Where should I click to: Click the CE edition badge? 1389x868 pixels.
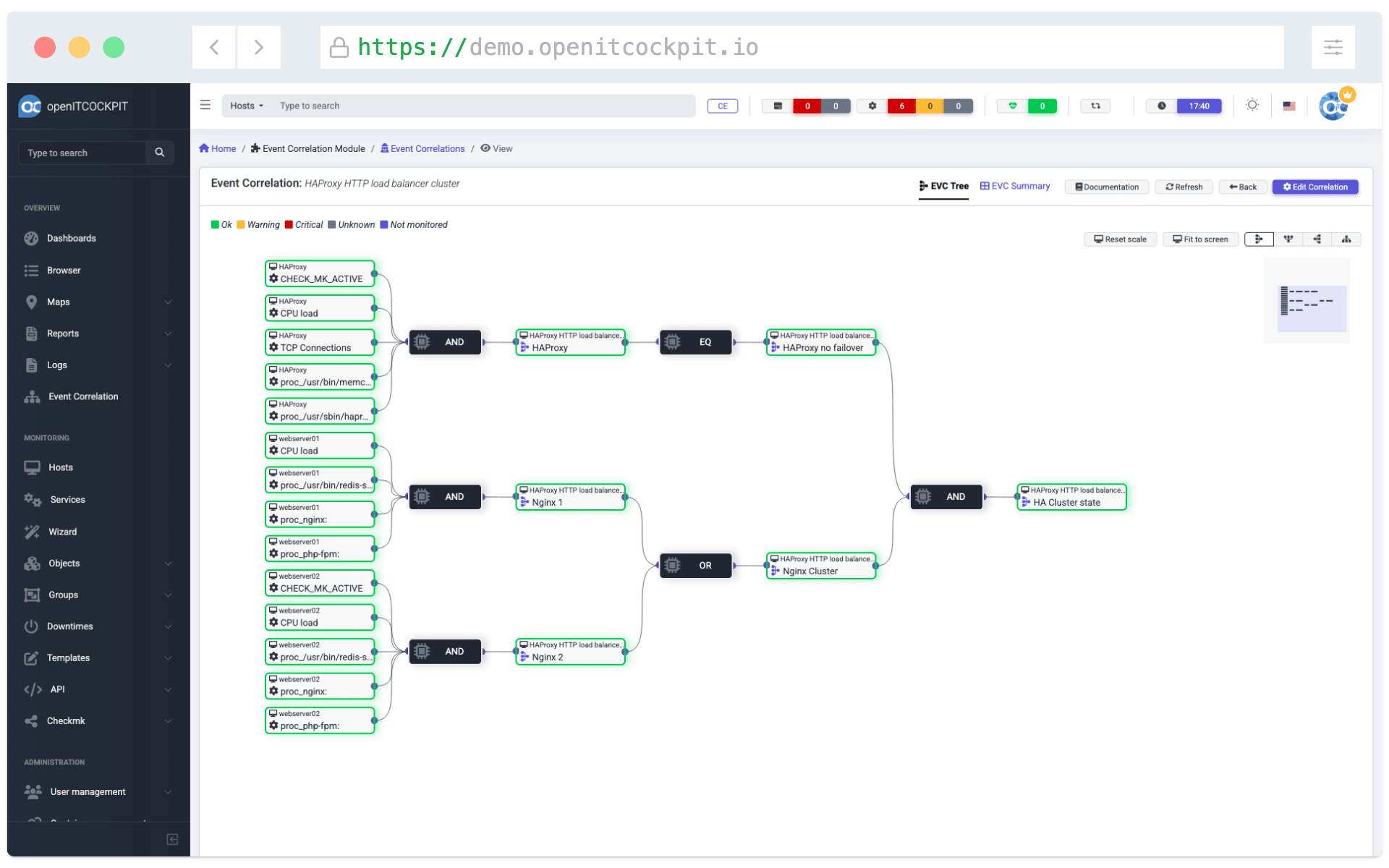723,106
